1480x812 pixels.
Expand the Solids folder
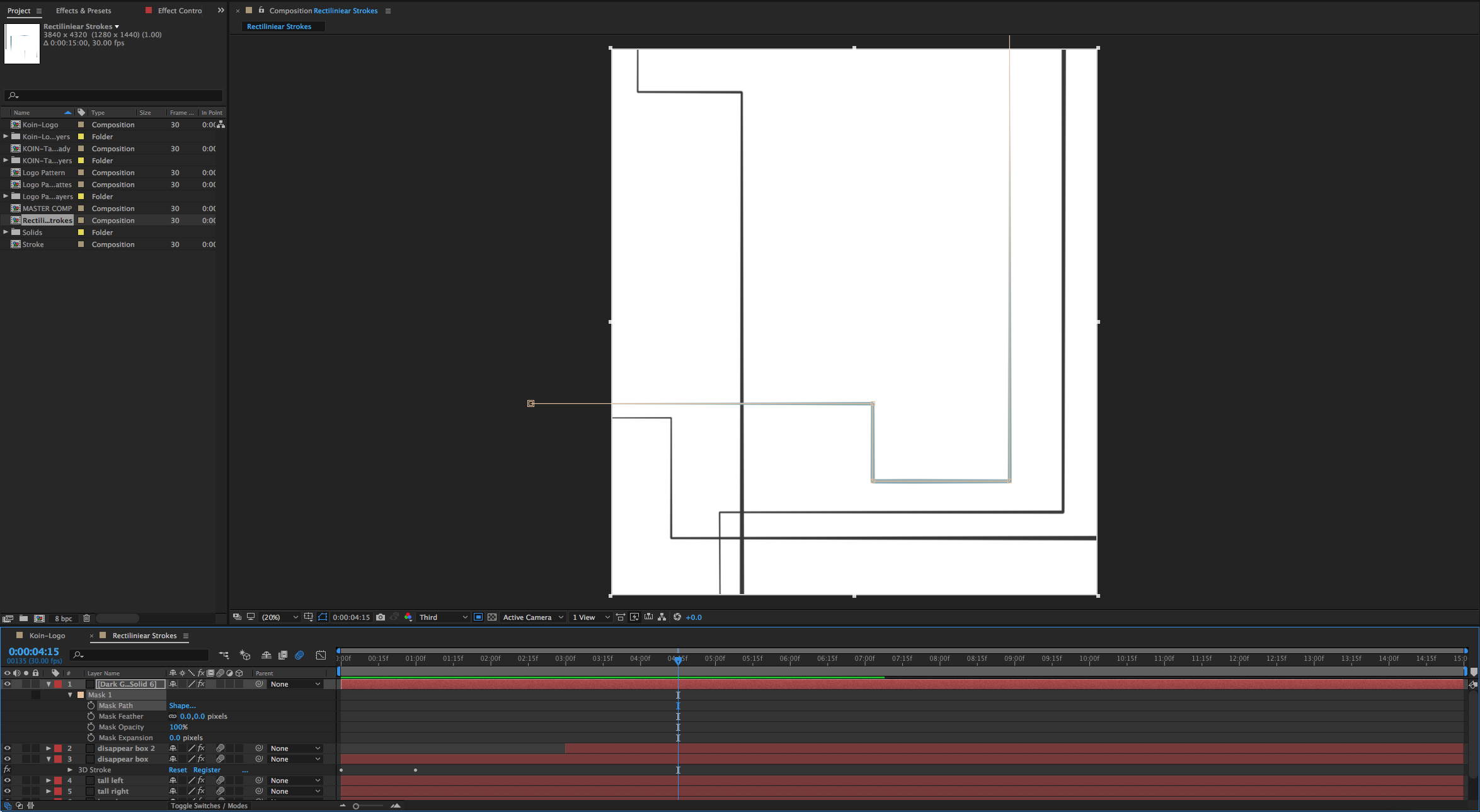pos(6,232)
